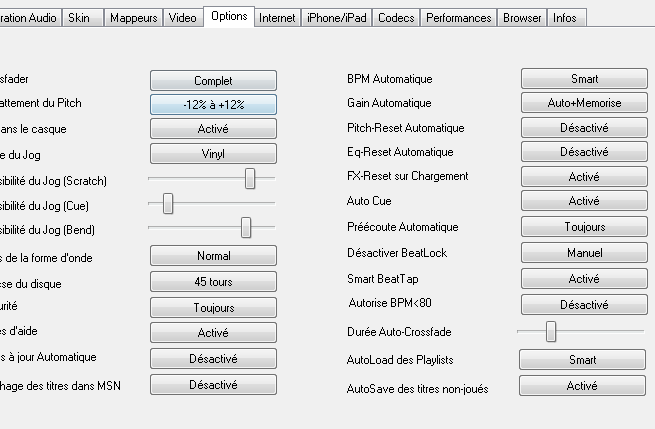
Task: Select the iPhone/iPad tab
Action: coord(338,18)
